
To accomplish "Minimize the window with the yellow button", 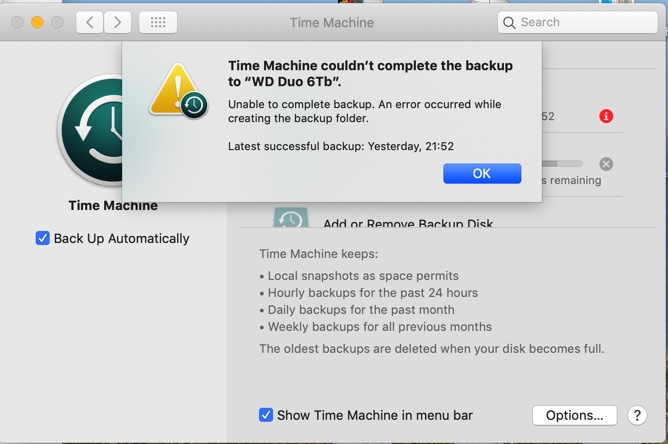I will [37, 22].
